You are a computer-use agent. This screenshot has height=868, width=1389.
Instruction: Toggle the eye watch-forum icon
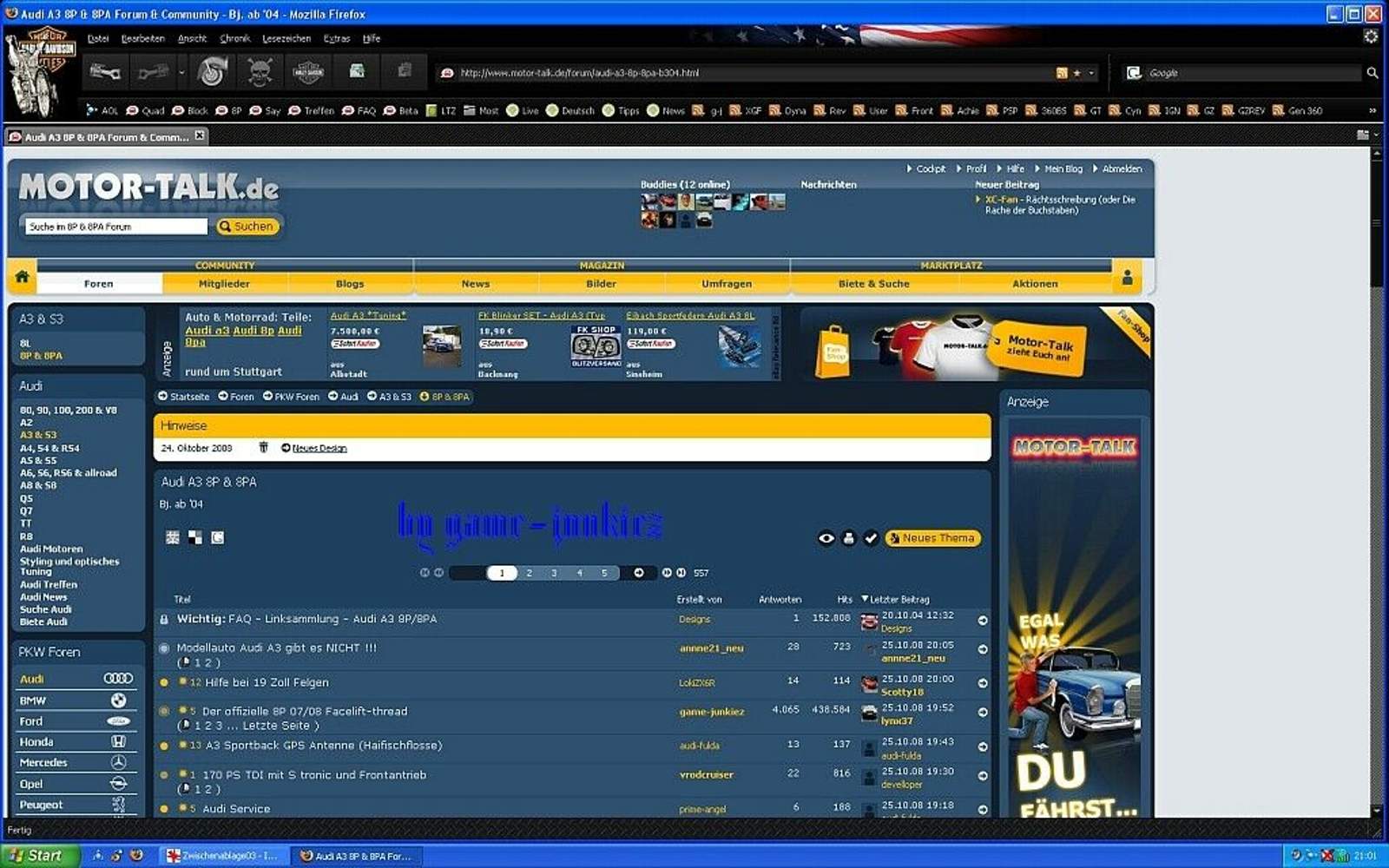[x=826, y=538]
